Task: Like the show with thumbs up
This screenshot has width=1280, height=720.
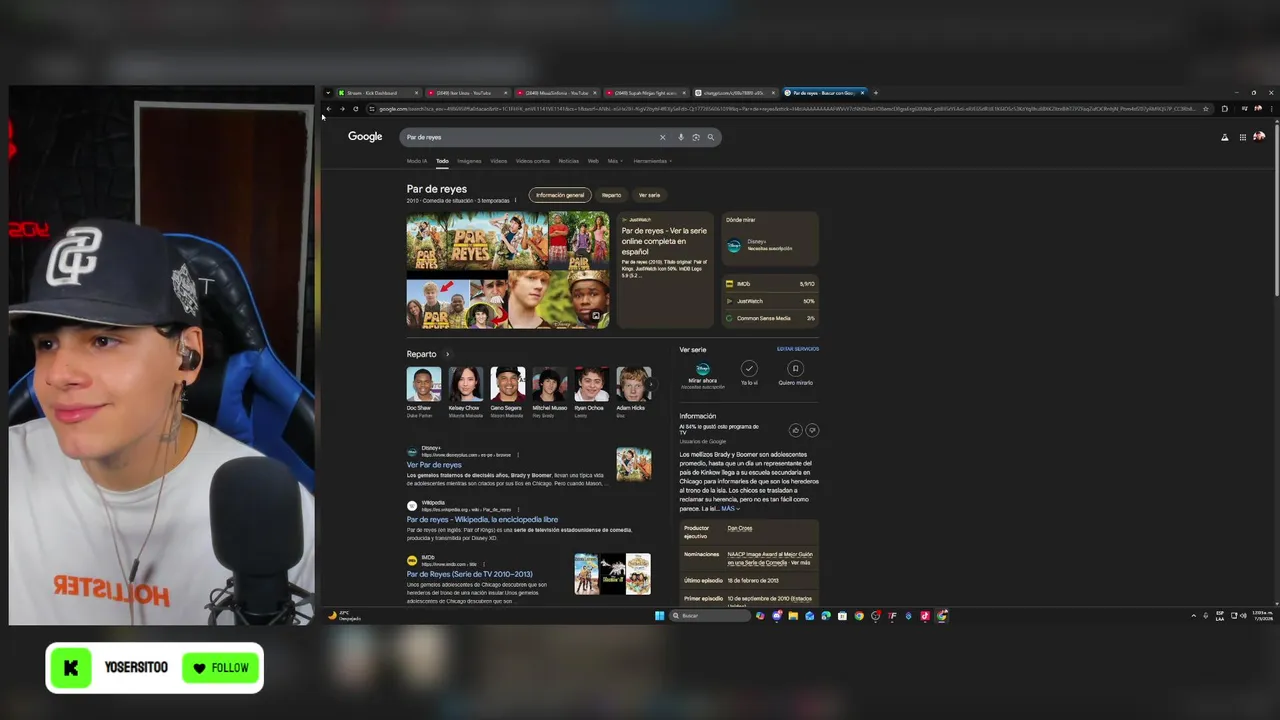Action: (796, 430)
